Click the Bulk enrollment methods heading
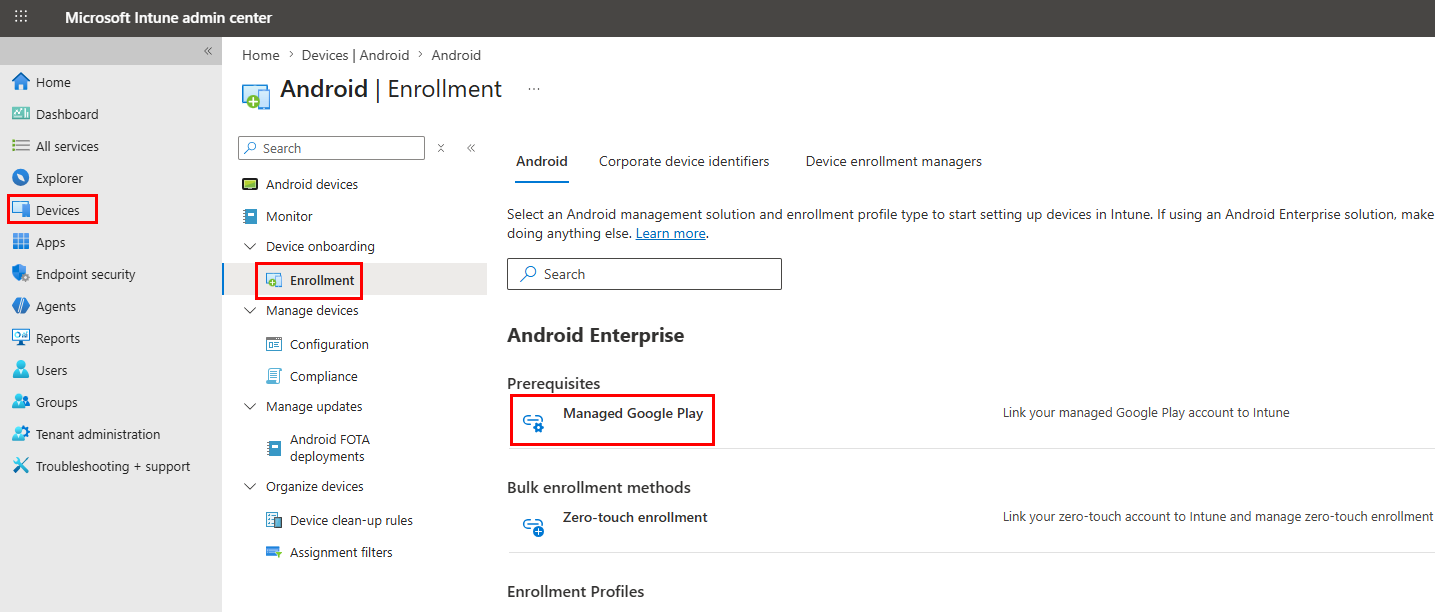Viewport: 1435px width, 612px height. tap(599, 487)
